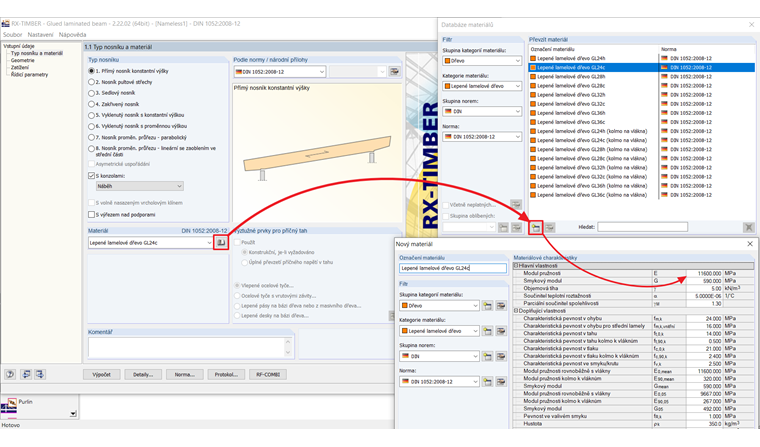This screenshot has height=447, width=760.
Task: Open Norma dropdown in Nový materiál dialog
Action: pos(439,382)
